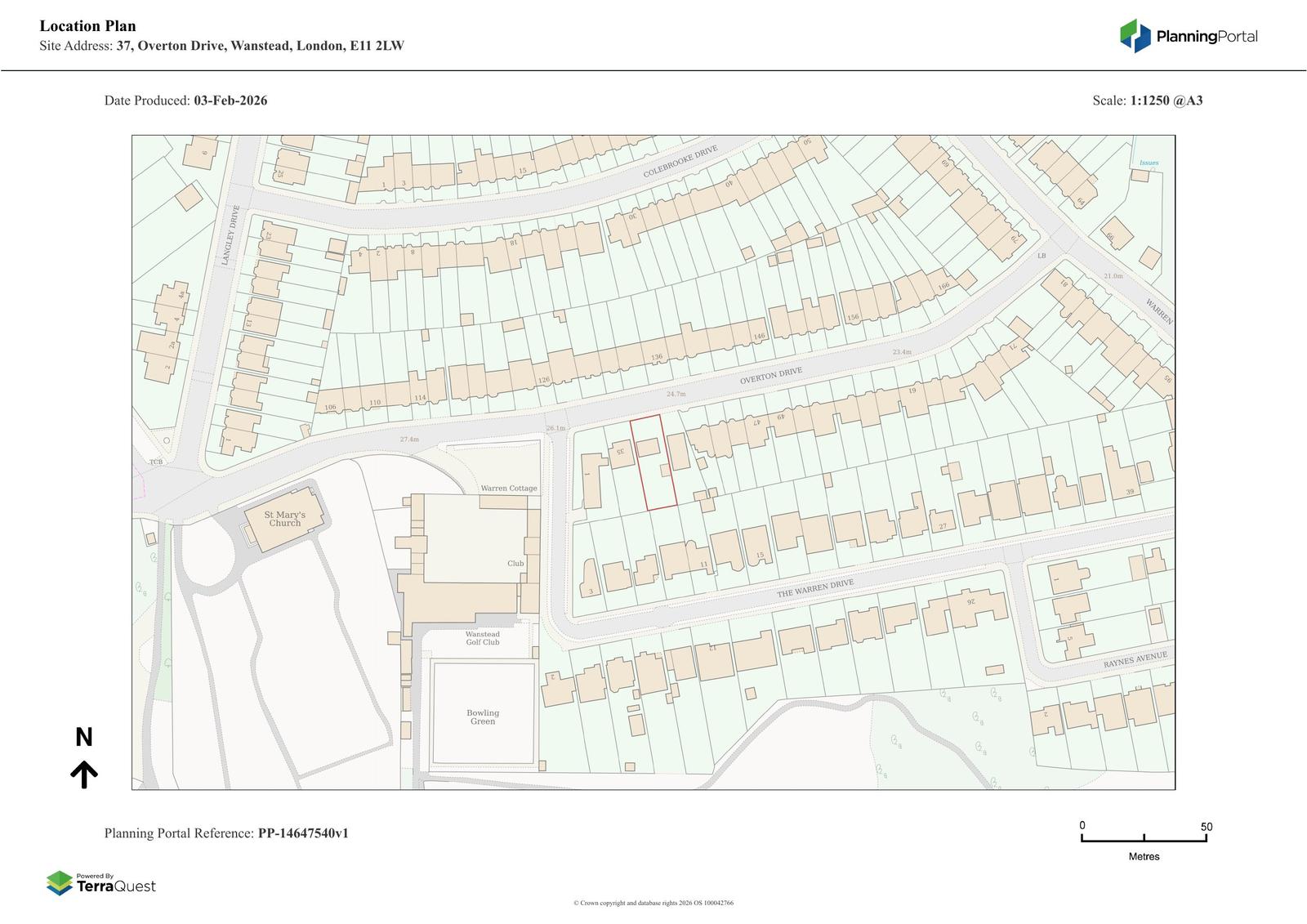Select the red outlined site boundary
This screenshot has height=924, width=1307.
pyautogui.click(x=653, y=462)
